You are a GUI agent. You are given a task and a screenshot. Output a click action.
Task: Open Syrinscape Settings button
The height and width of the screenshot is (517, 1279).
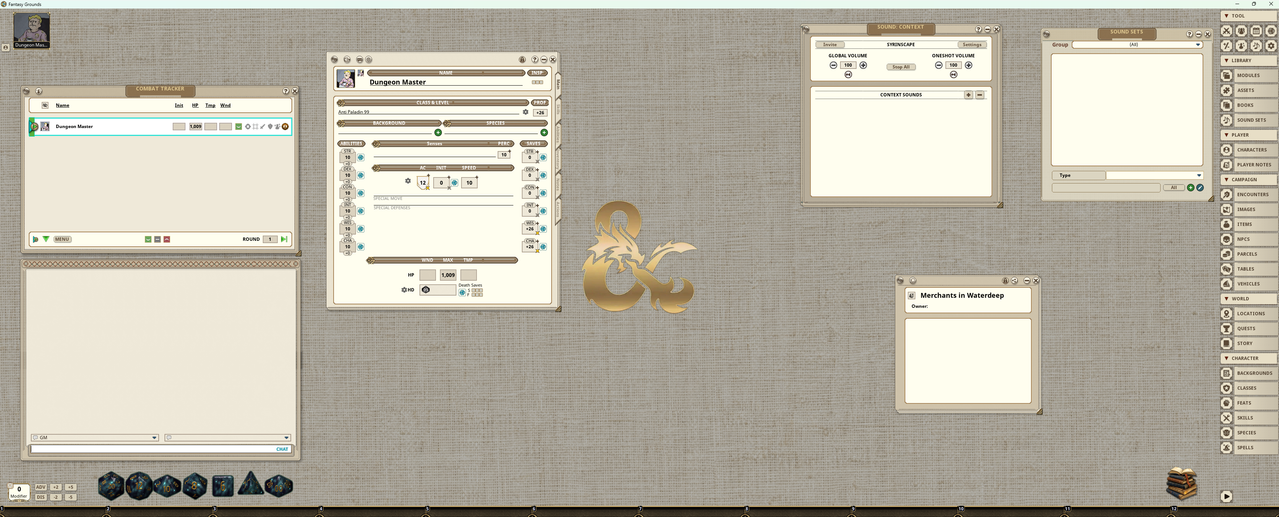[972, 45]
